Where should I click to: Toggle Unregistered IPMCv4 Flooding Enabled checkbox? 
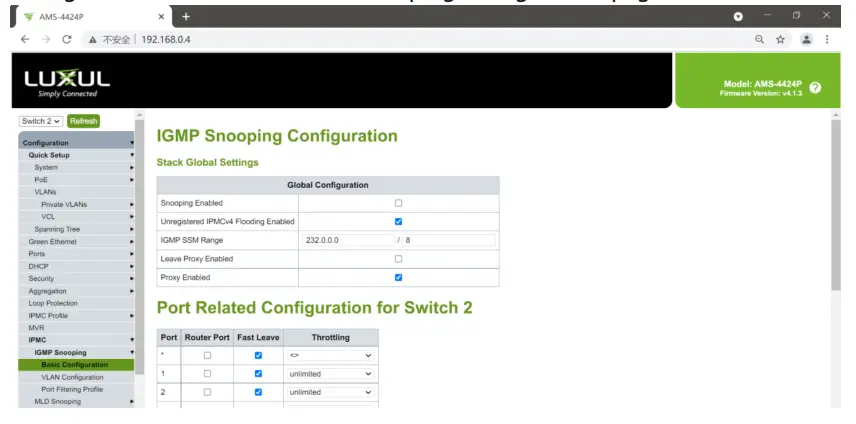coord(399,222)
